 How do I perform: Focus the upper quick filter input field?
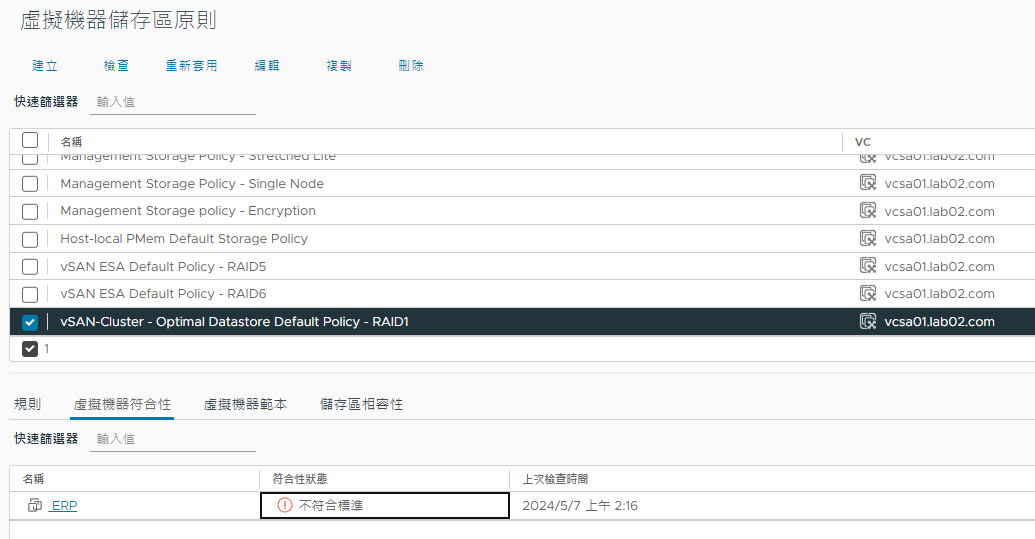(x=173, y=102)
